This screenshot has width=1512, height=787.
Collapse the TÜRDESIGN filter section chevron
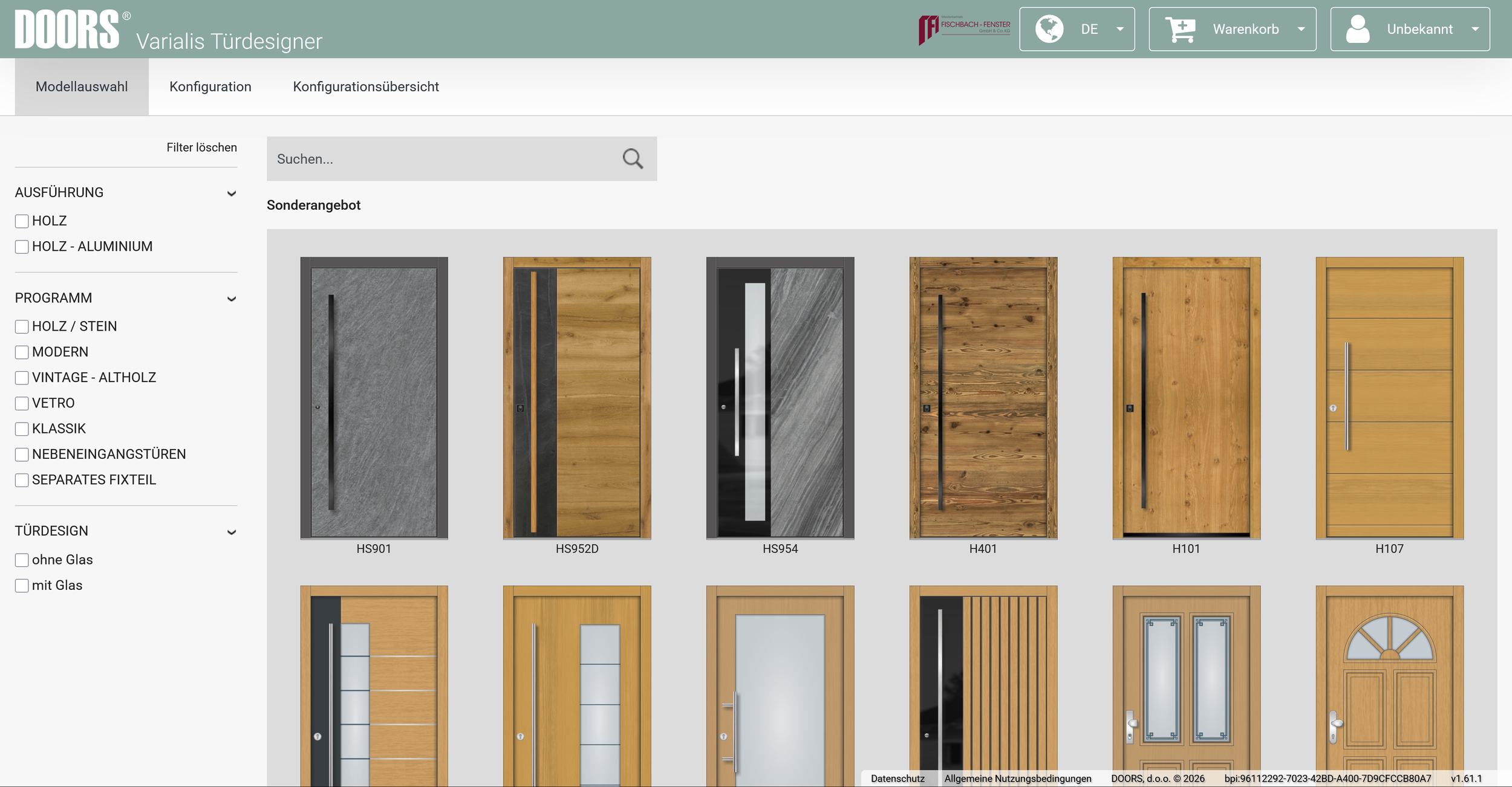click(231, 532)
